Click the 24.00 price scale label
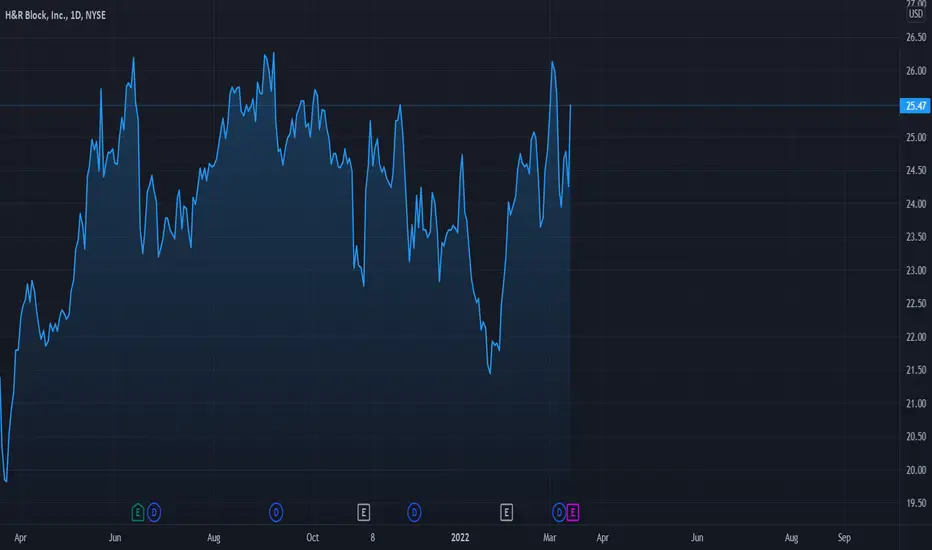 tap(916, 204)
